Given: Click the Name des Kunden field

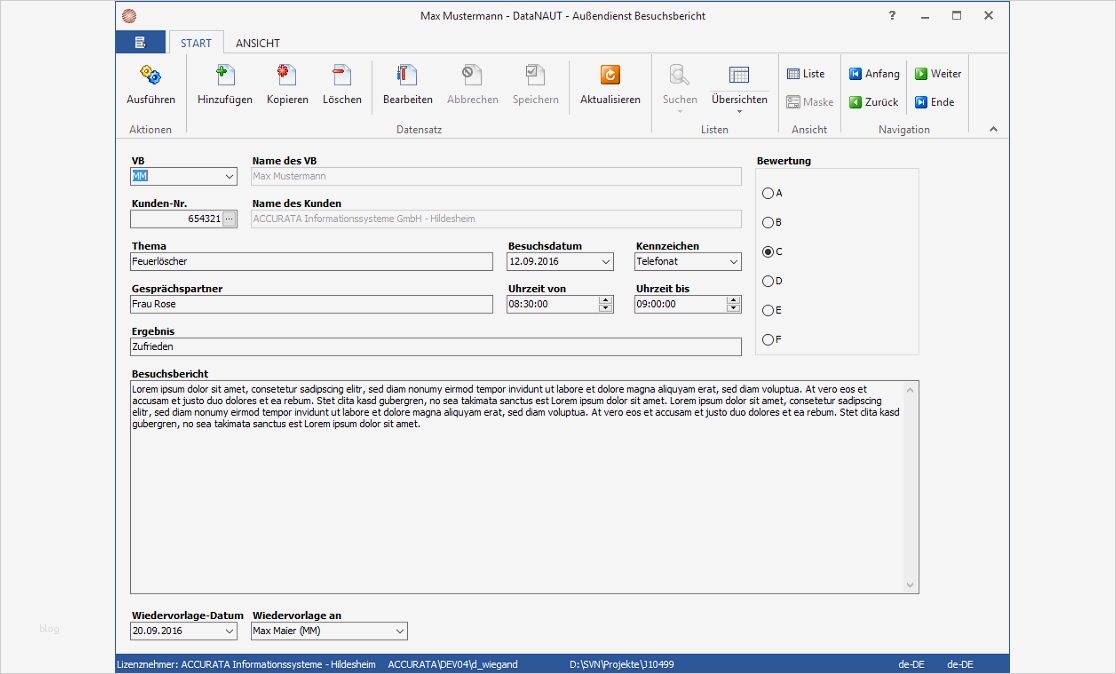Looking at the screenshot, I should [x=496, y=218].
